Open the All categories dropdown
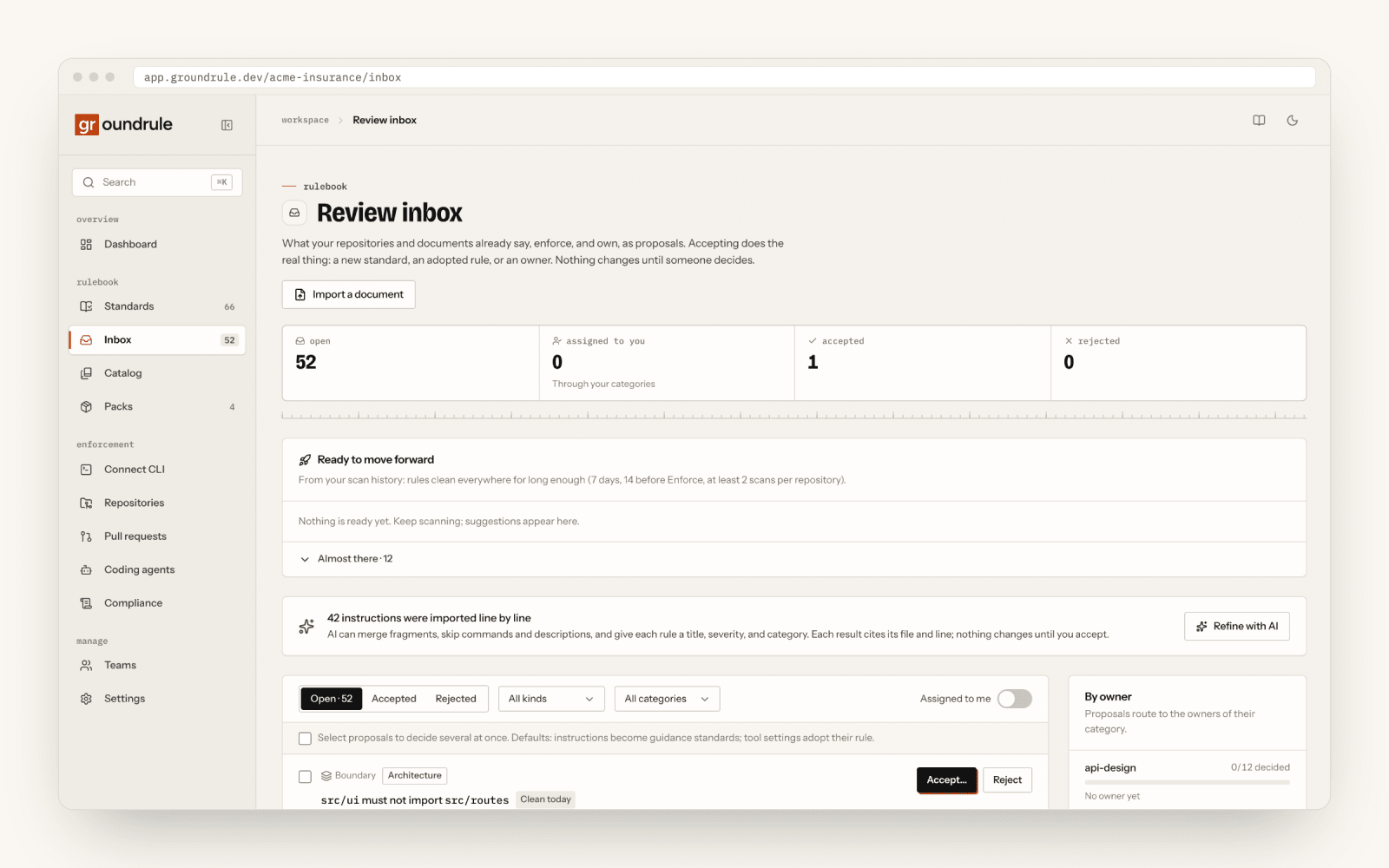Screen dimensions: 1389x868 coord(667,699)
